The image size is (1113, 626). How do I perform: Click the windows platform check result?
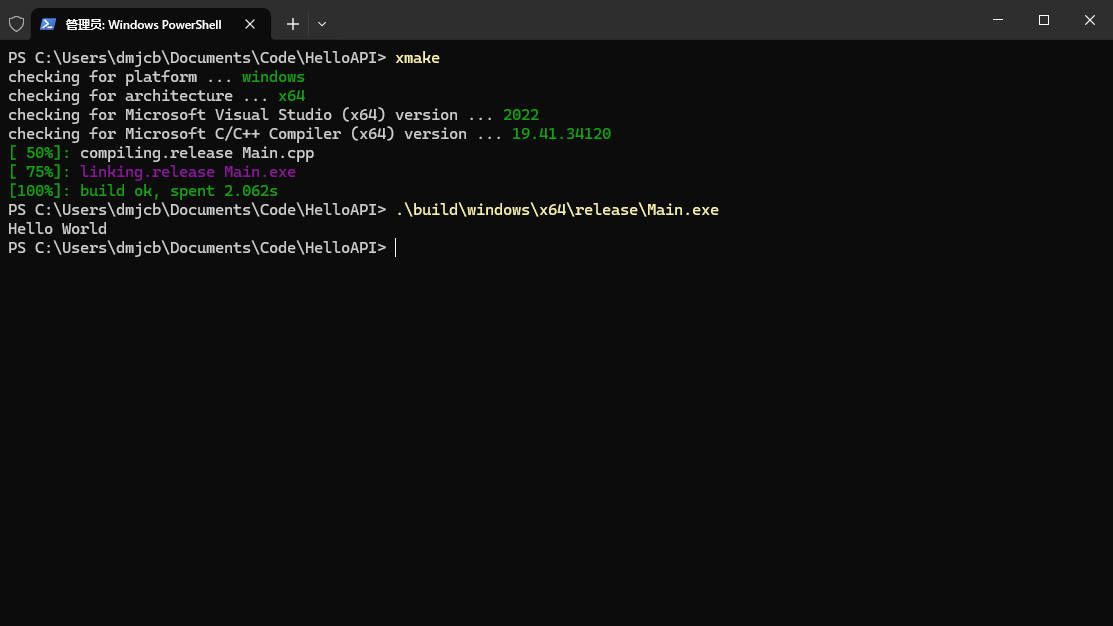point(272,76)
